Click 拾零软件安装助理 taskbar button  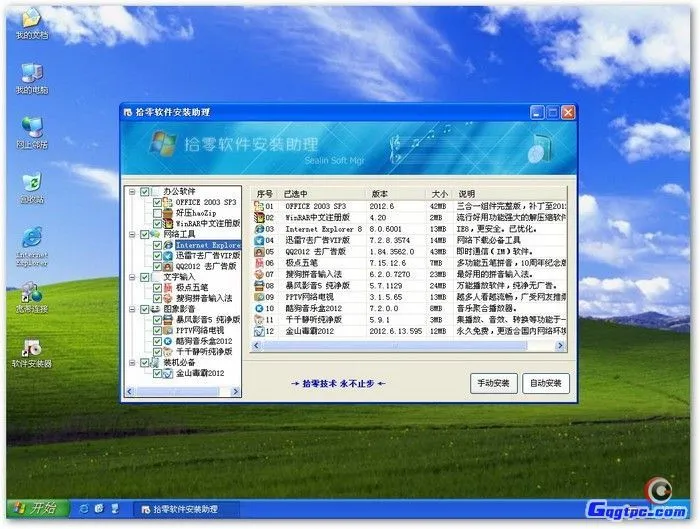(186, 509)
